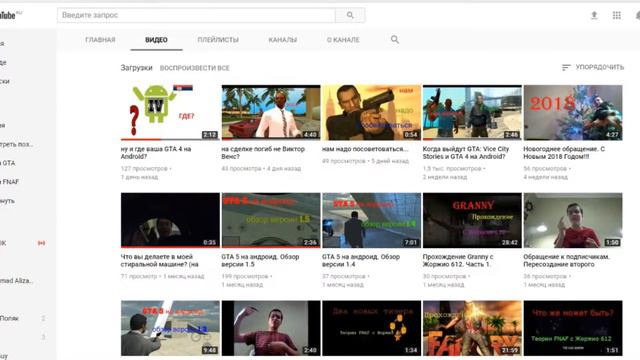Open title 'нам надо посоветоваться...'
The image size is (640, 360).
click(365, 149)
